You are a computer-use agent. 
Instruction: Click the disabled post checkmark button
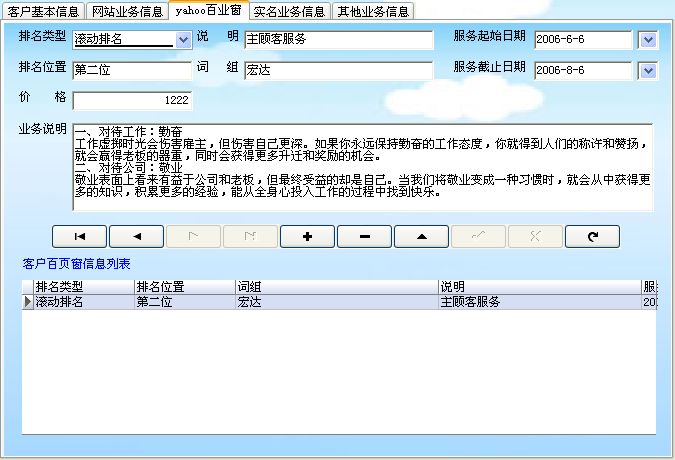478,236
